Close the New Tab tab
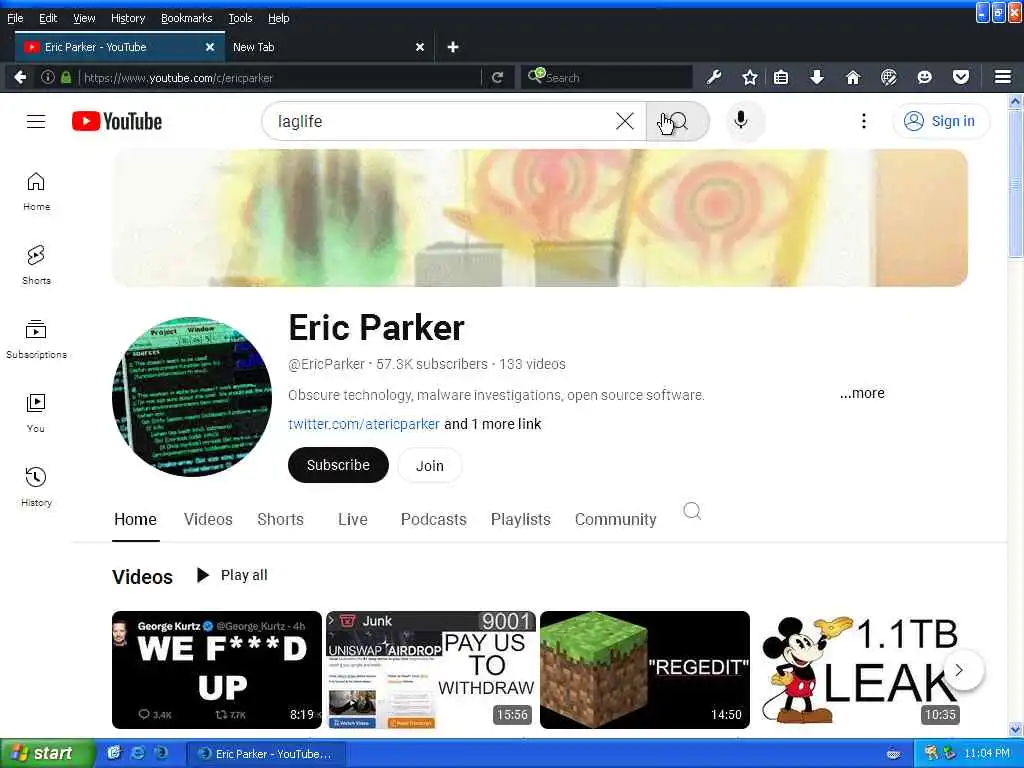 [x=420, y=47]
